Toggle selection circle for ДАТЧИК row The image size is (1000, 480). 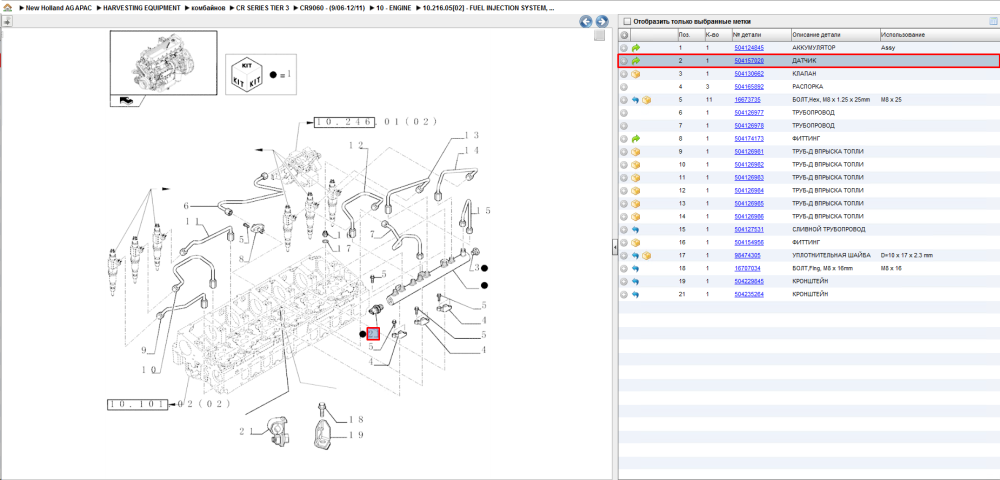tap(624, 61)
